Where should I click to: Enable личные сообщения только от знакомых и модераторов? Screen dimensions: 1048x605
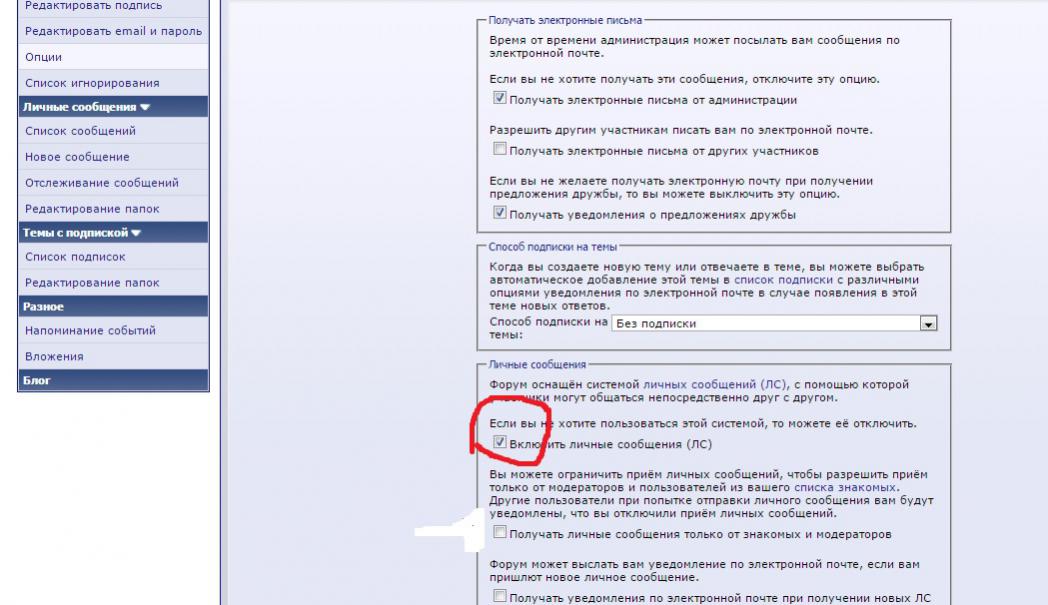tap(500, 533)
